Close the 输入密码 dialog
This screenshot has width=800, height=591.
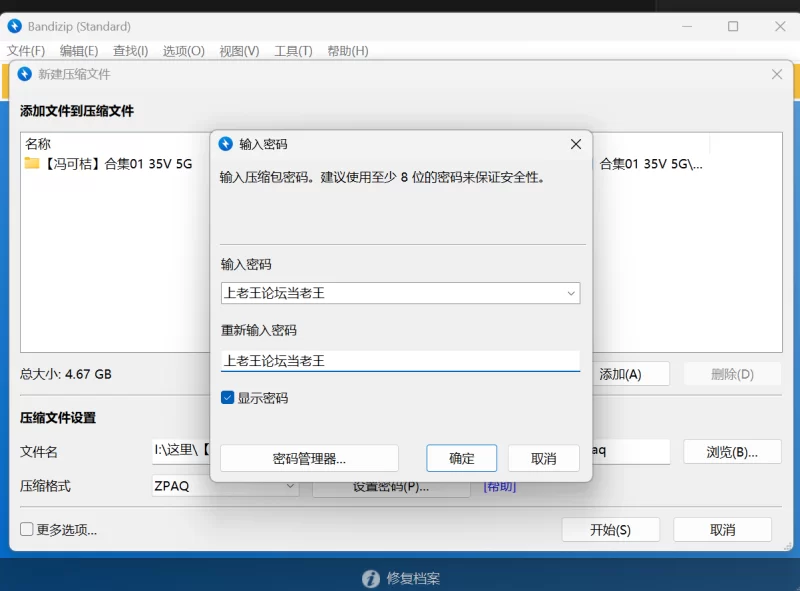tap(575, 144)
